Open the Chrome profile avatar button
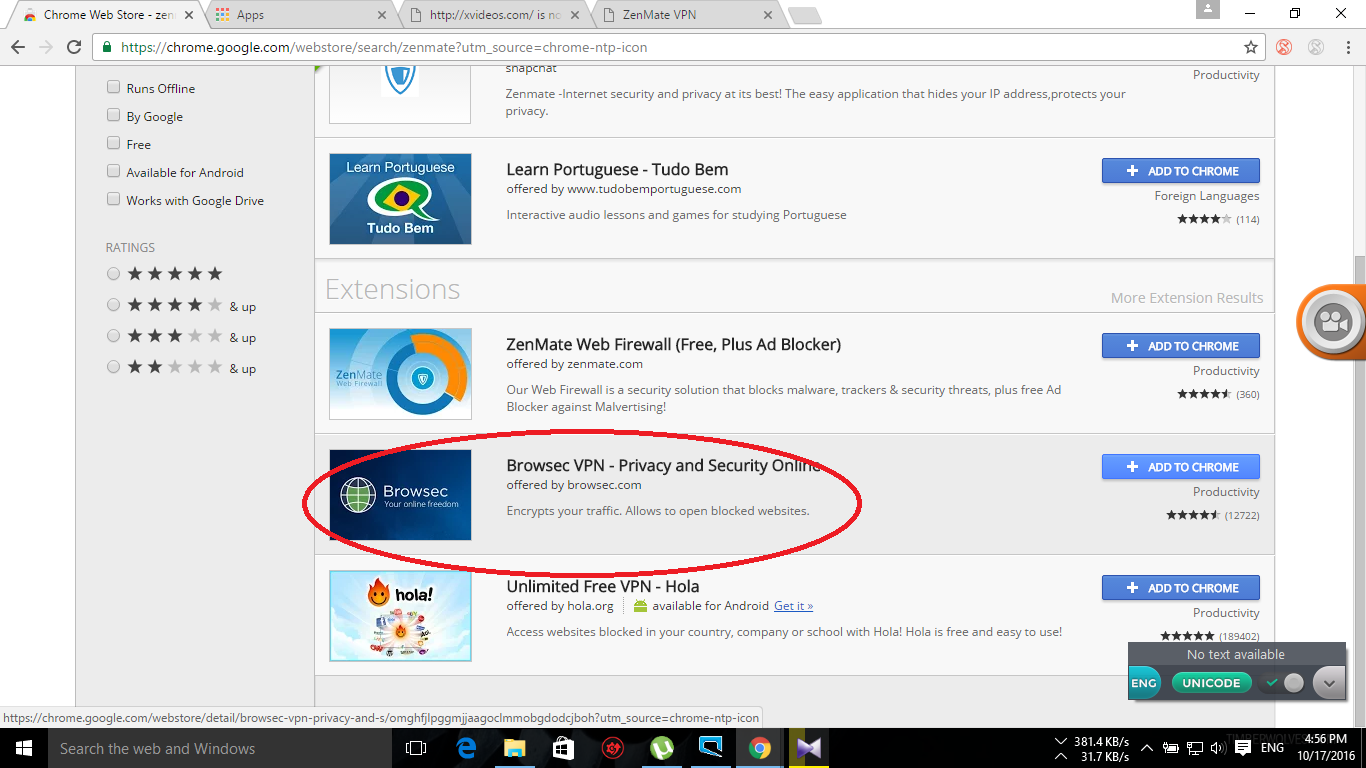This screenshot has width=1366, height=768. coord(1209,10)
